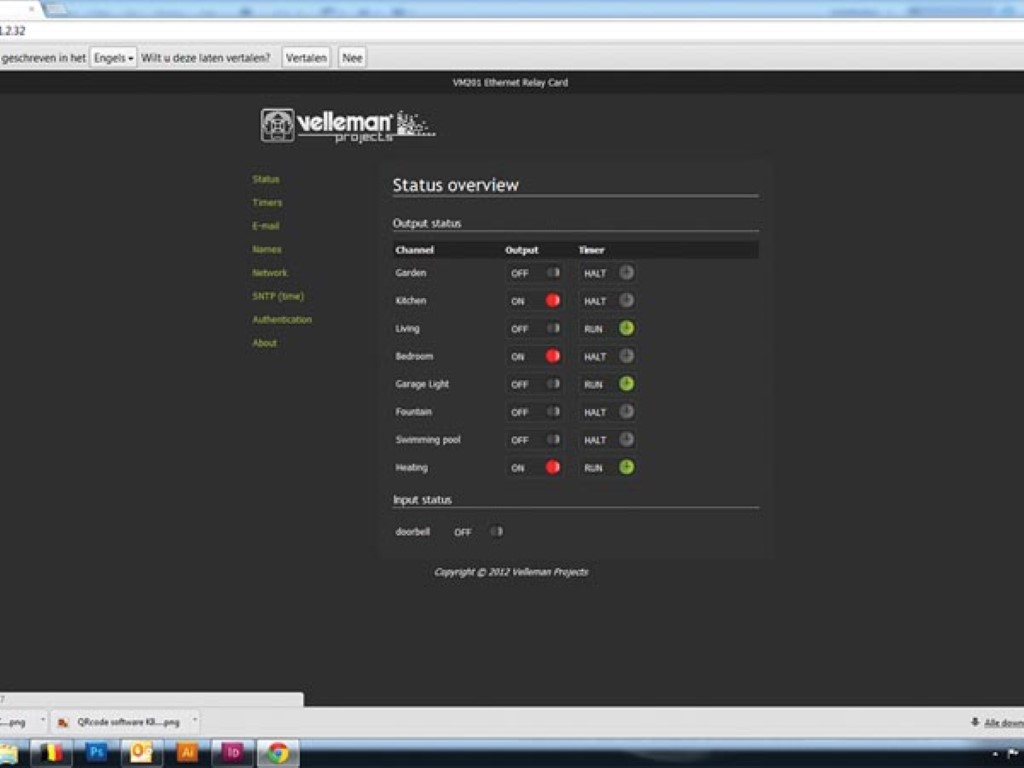Screen dimensions: 1024x768
Task: Expand the Engels language dropdown
Action: (x=113, y=58)
